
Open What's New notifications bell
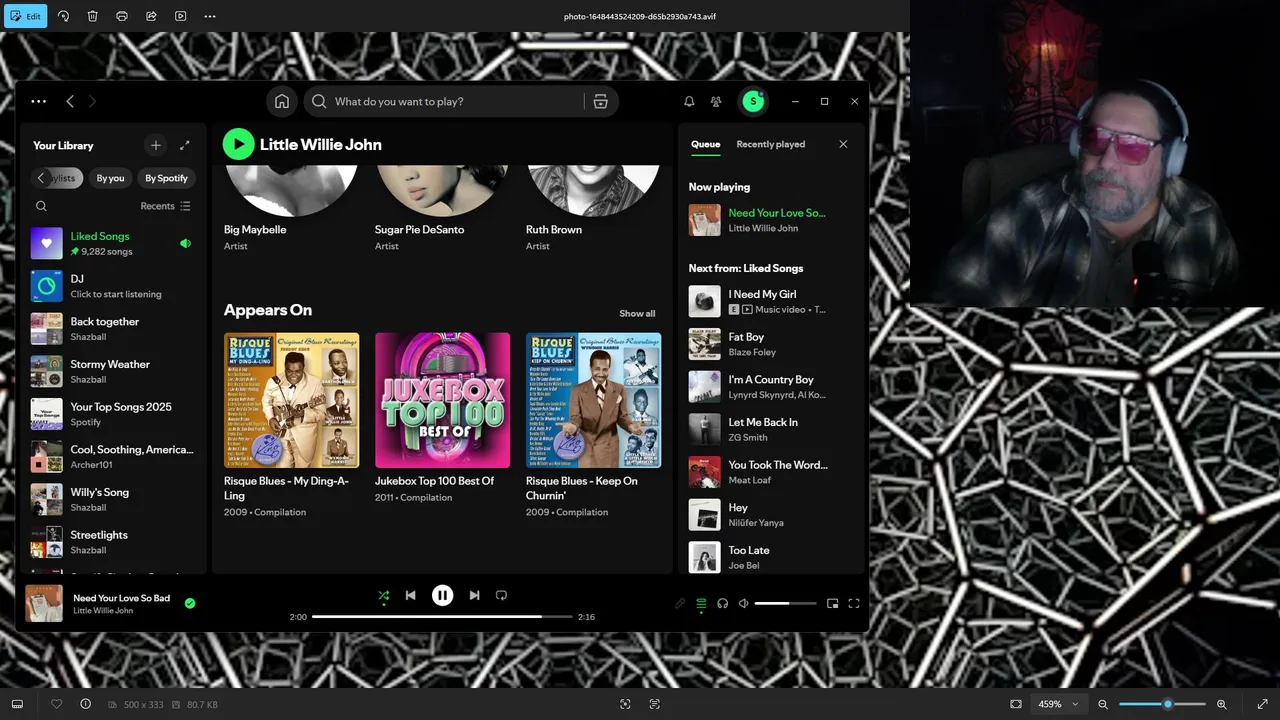click(689, 101)
